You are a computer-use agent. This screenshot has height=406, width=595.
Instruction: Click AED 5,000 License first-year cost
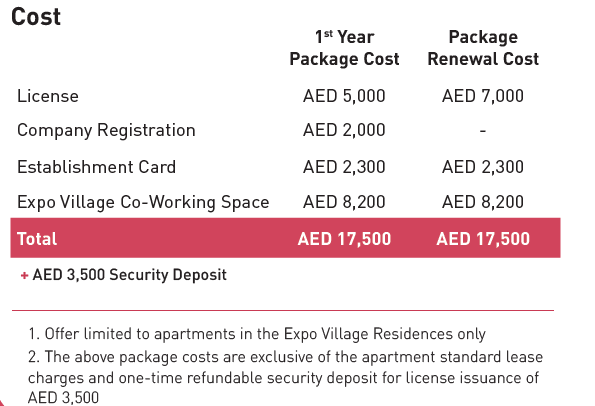tap(344, 96)
